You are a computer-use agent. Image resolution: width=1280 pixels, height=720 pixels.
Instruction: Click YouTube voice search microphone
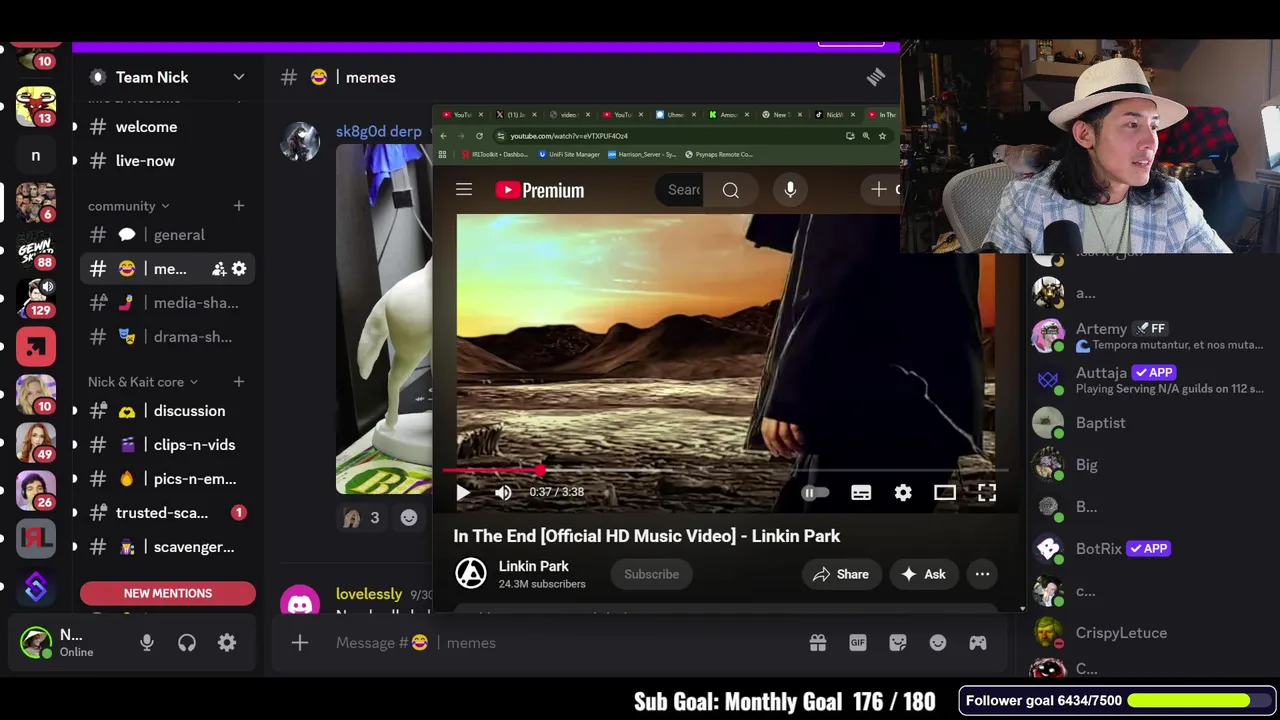click(x=790, y=190)
